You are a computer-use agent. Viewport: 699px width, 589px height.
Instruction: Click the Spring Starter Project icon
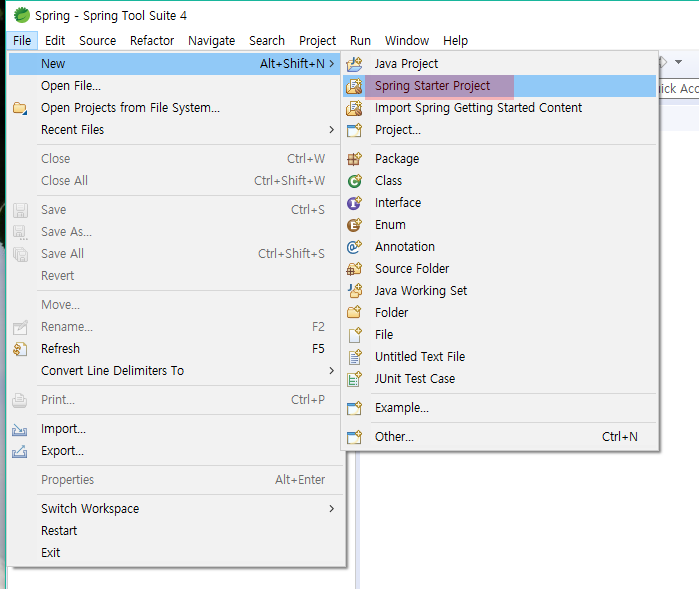click(354, 86)
